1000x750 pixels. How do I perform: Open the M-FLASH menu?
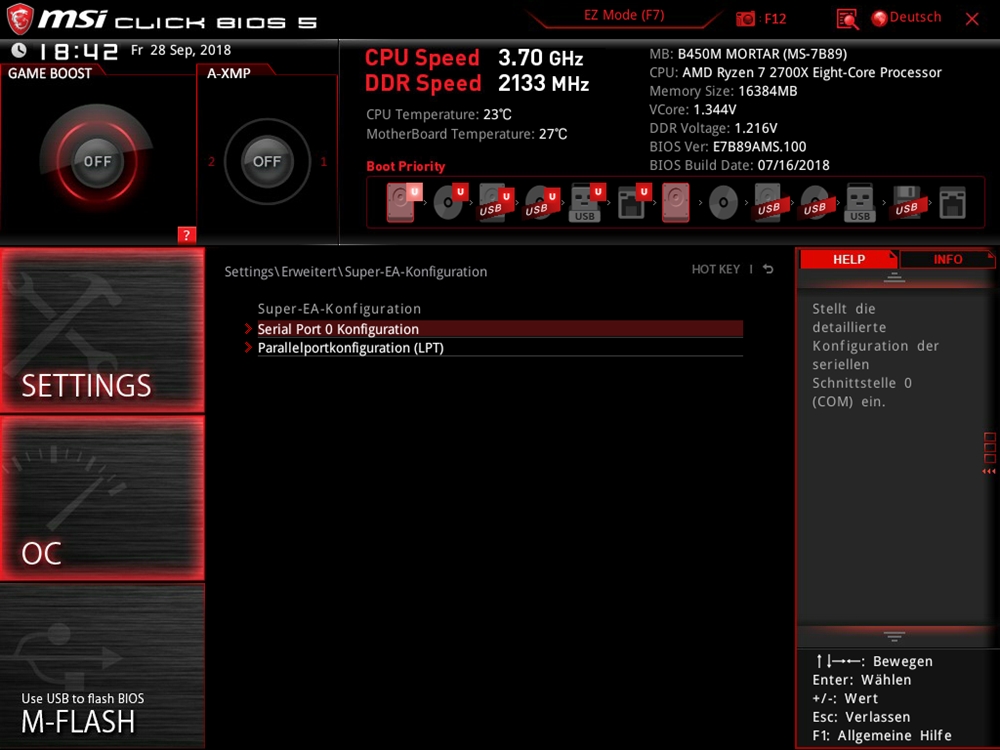(x=102, y=666)
